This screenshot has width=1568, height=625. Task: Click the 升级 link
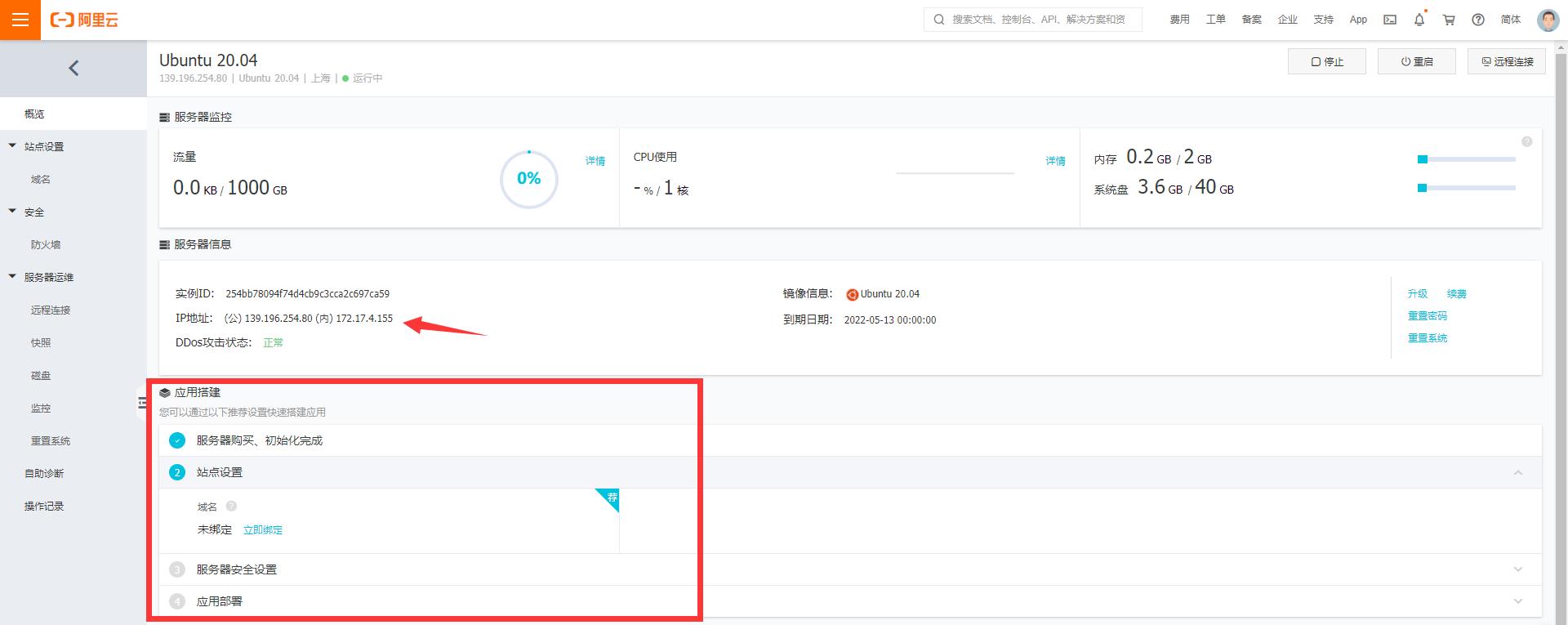1418,293
